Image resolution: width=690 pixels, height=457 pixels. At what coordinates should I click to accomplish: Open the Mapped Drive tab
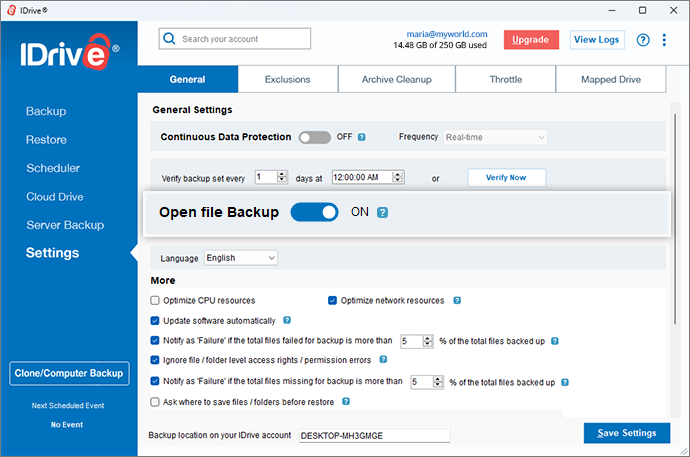click(x=611, y=80)
